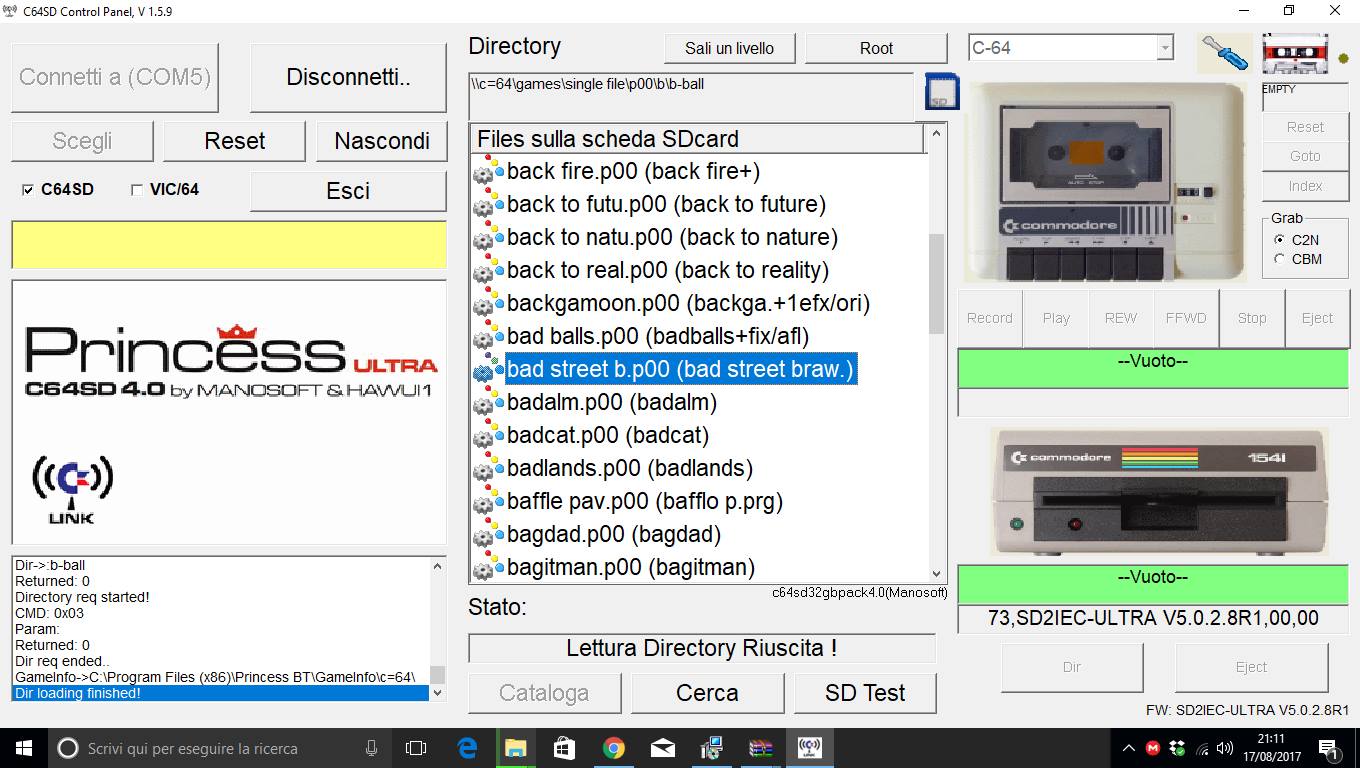Click the gear icon for badcat.p00
Image resolution: width=1360 pixels, height=768 pixels.
tap(487, 436)
